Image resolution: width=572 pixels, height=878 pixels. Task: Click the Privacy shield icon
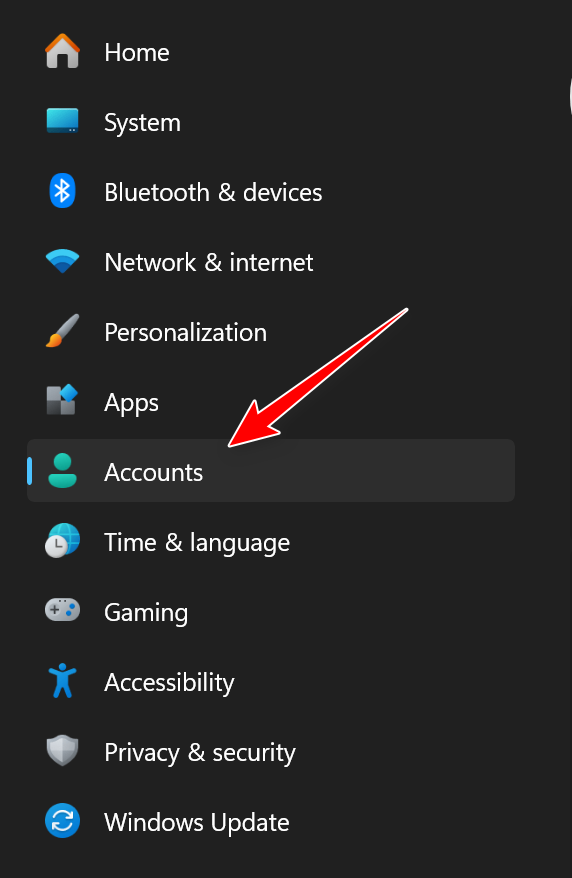[x=62, y=750]
